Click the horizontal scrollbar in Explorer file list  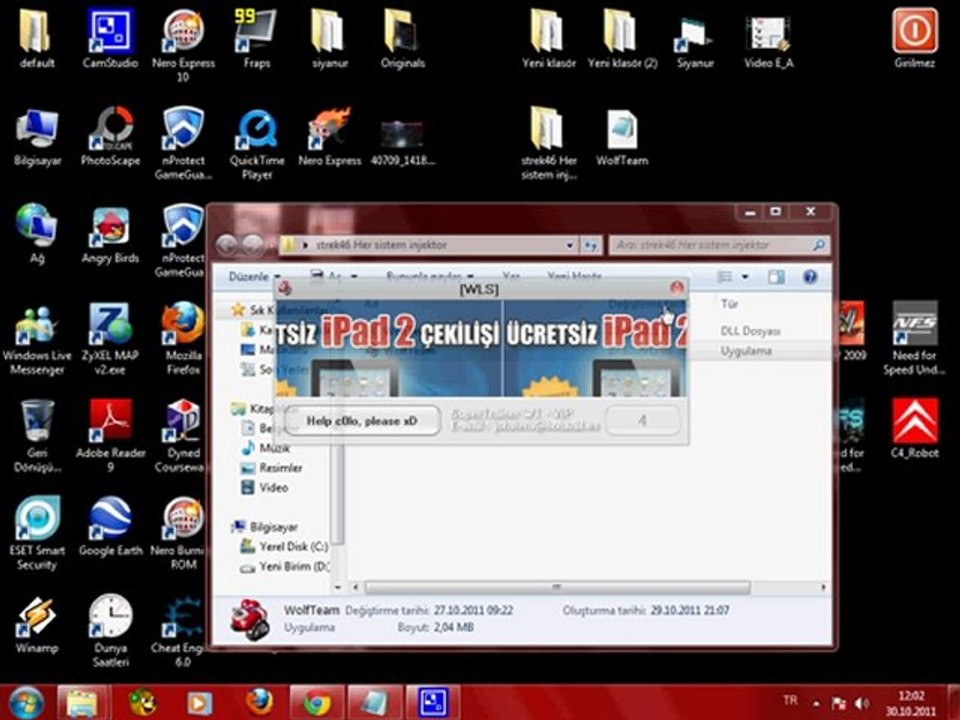[557, 587]
